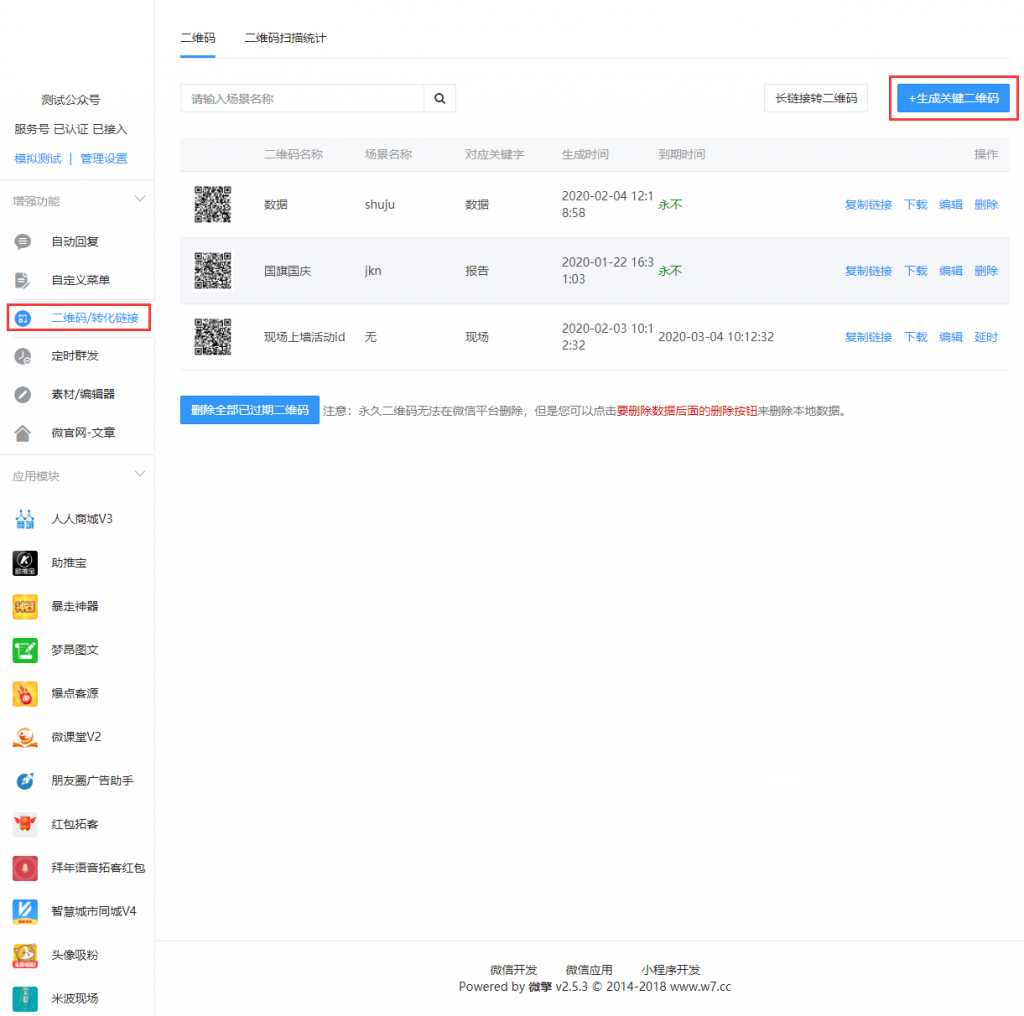This screenshot has width=1024, height=1016.
Task: Click 延时 for the 现场上墙活动id row
Action: [x=986, y=337]
